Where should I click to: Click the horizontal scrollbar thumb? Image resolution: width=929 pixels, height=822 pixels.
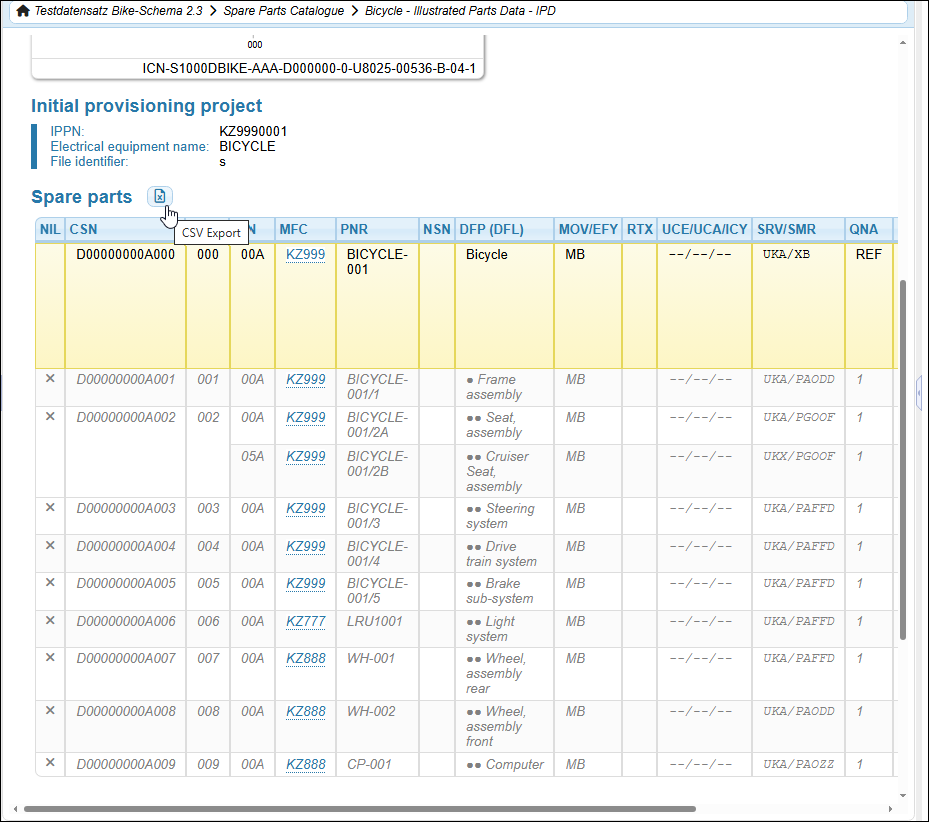(x=360, y=809)
